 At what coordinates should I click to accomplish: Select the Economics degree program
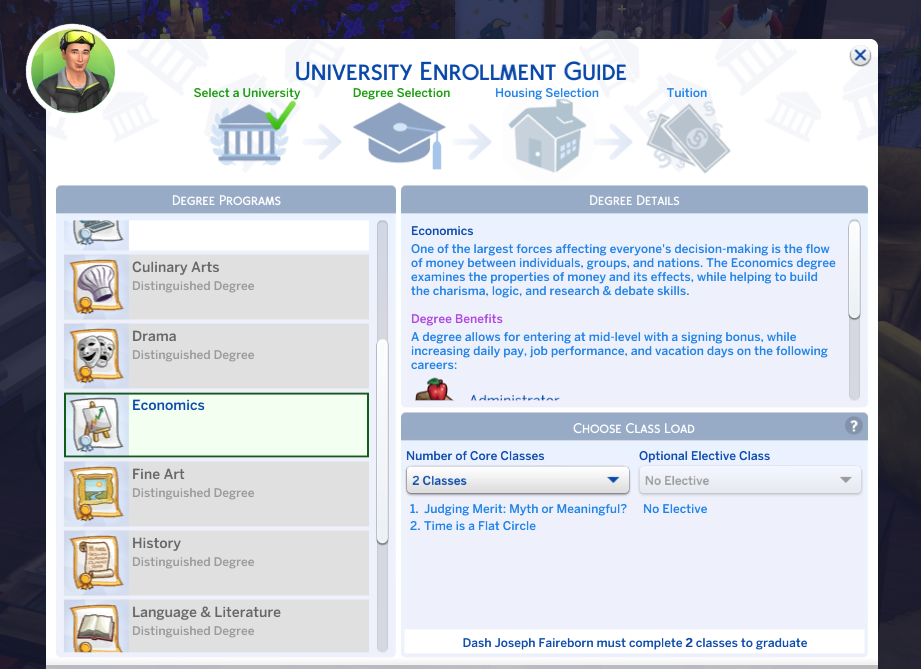click(x=216, y=425)
